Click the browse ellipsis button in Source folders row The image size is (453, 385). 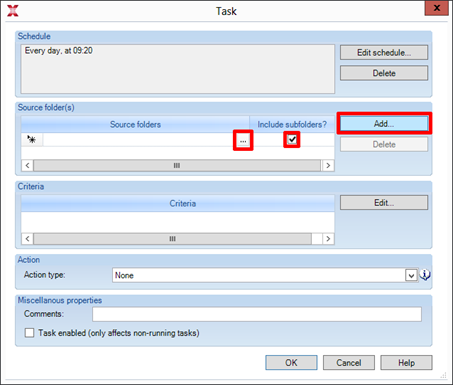coord(243,141)
